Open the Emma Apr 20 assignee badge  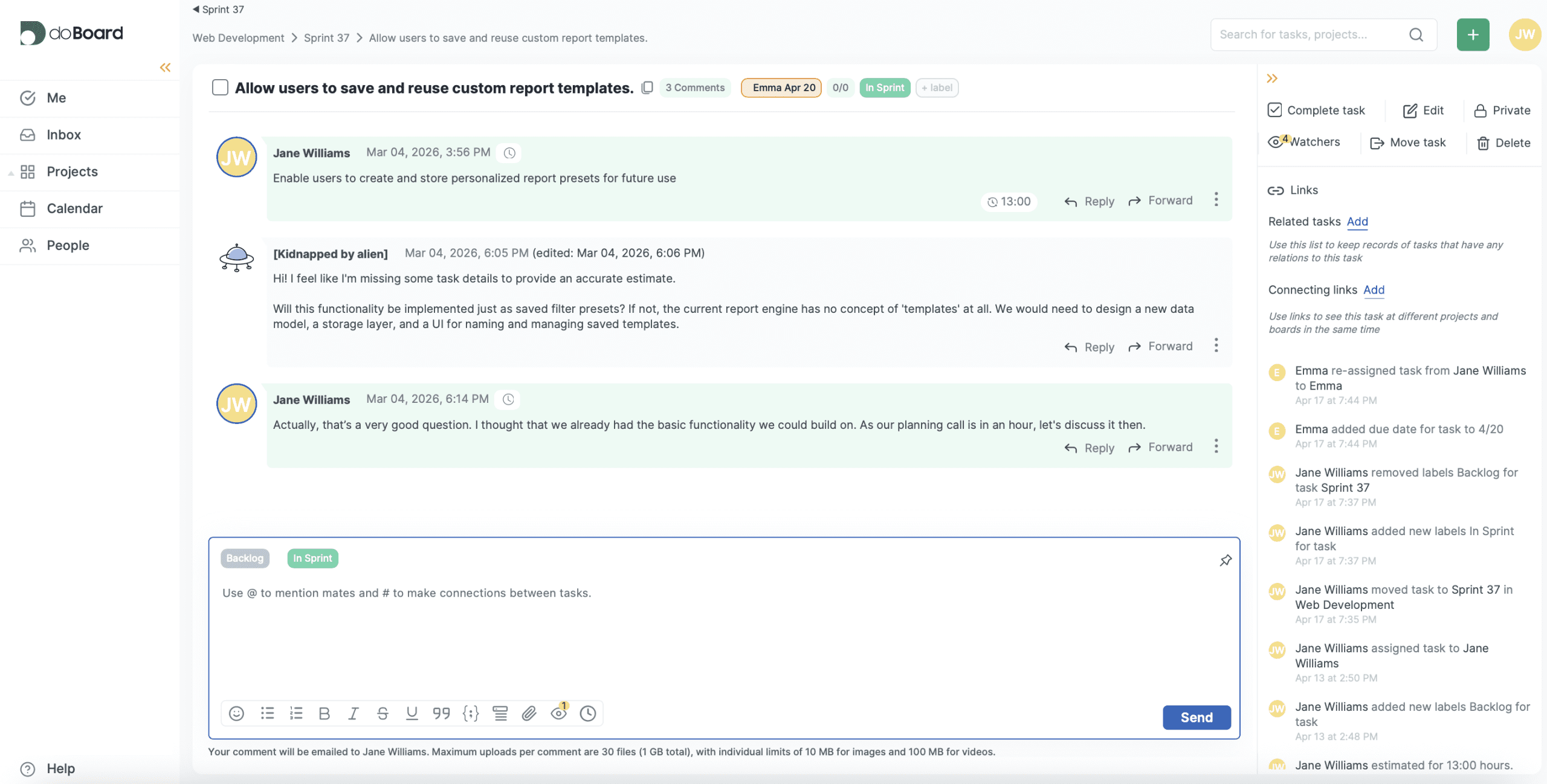click(781, 88)
